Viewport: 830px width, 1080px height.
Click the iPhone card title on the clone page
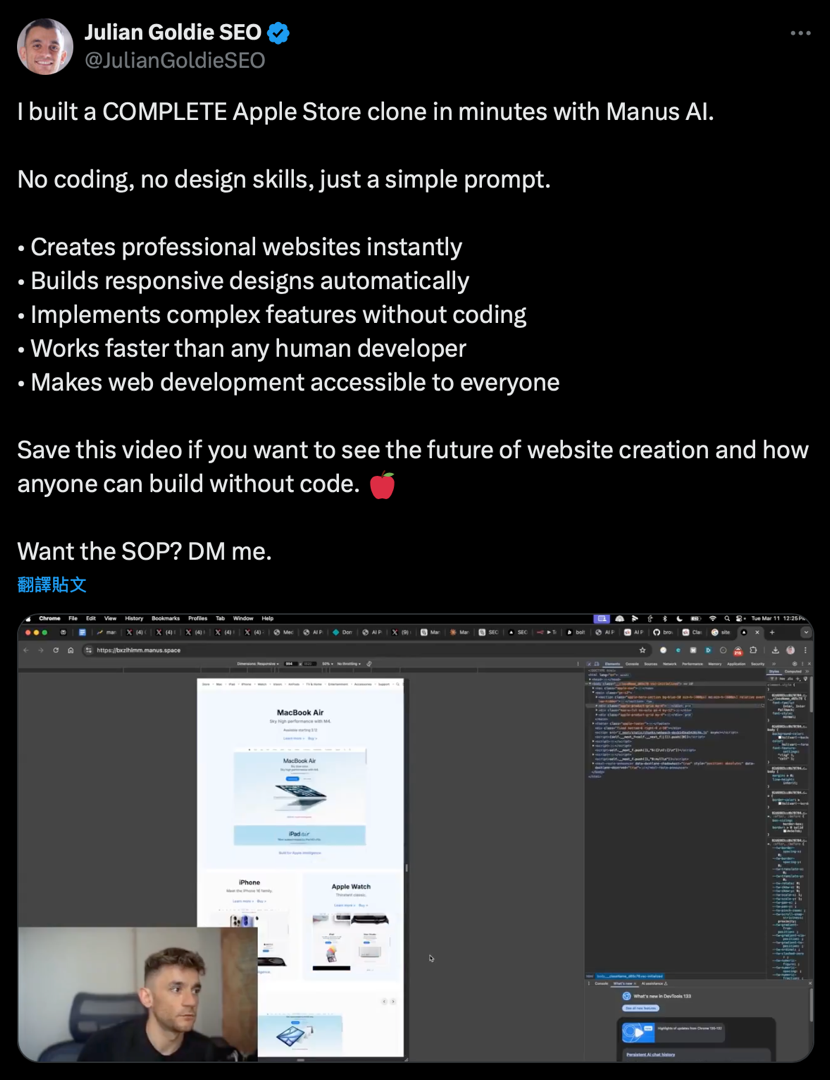pyautogui.click(x=249, y=882)
